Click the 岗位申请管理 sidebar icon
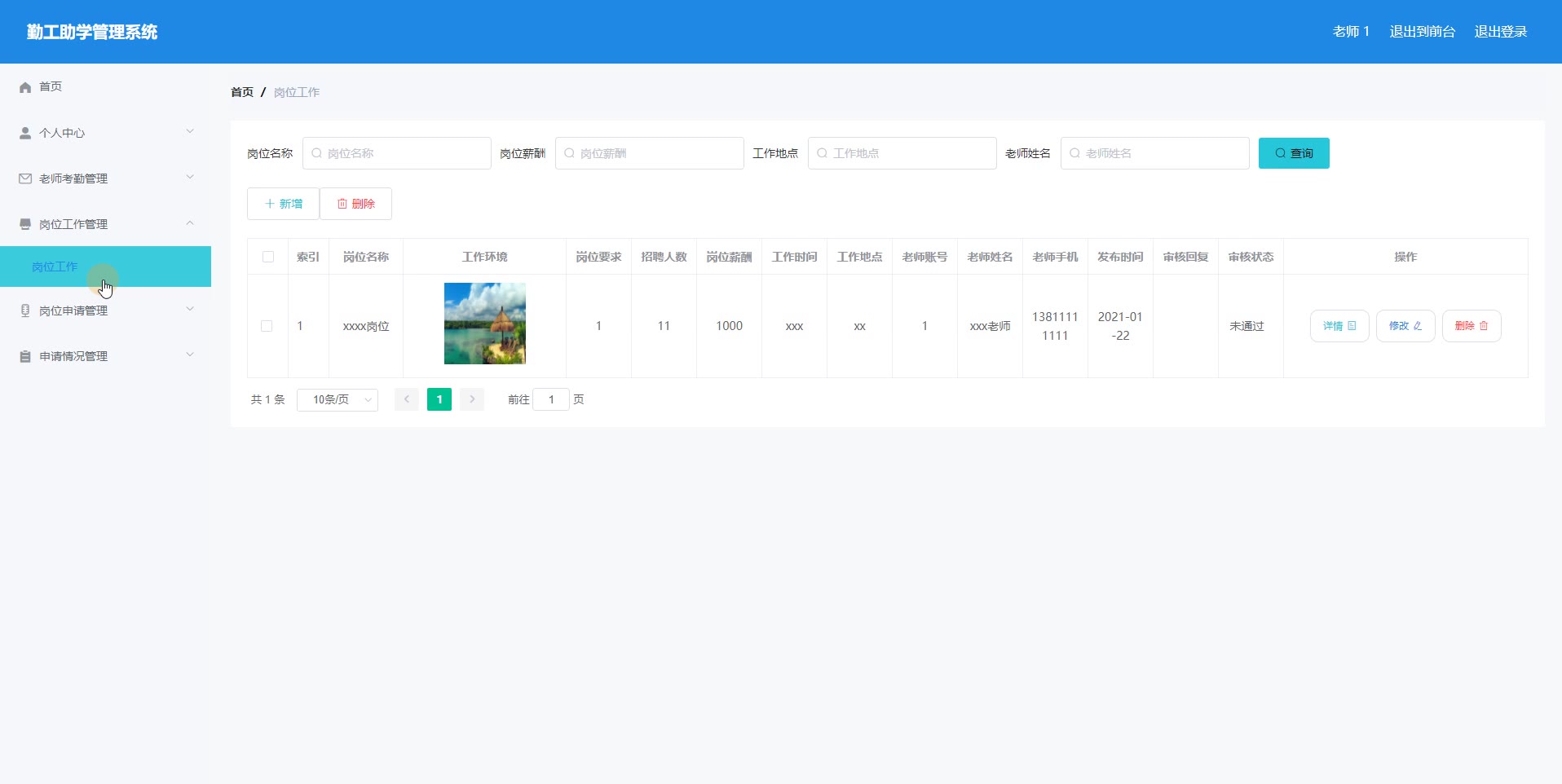Viewport: 1562px width, 784px height. (25, 311)
